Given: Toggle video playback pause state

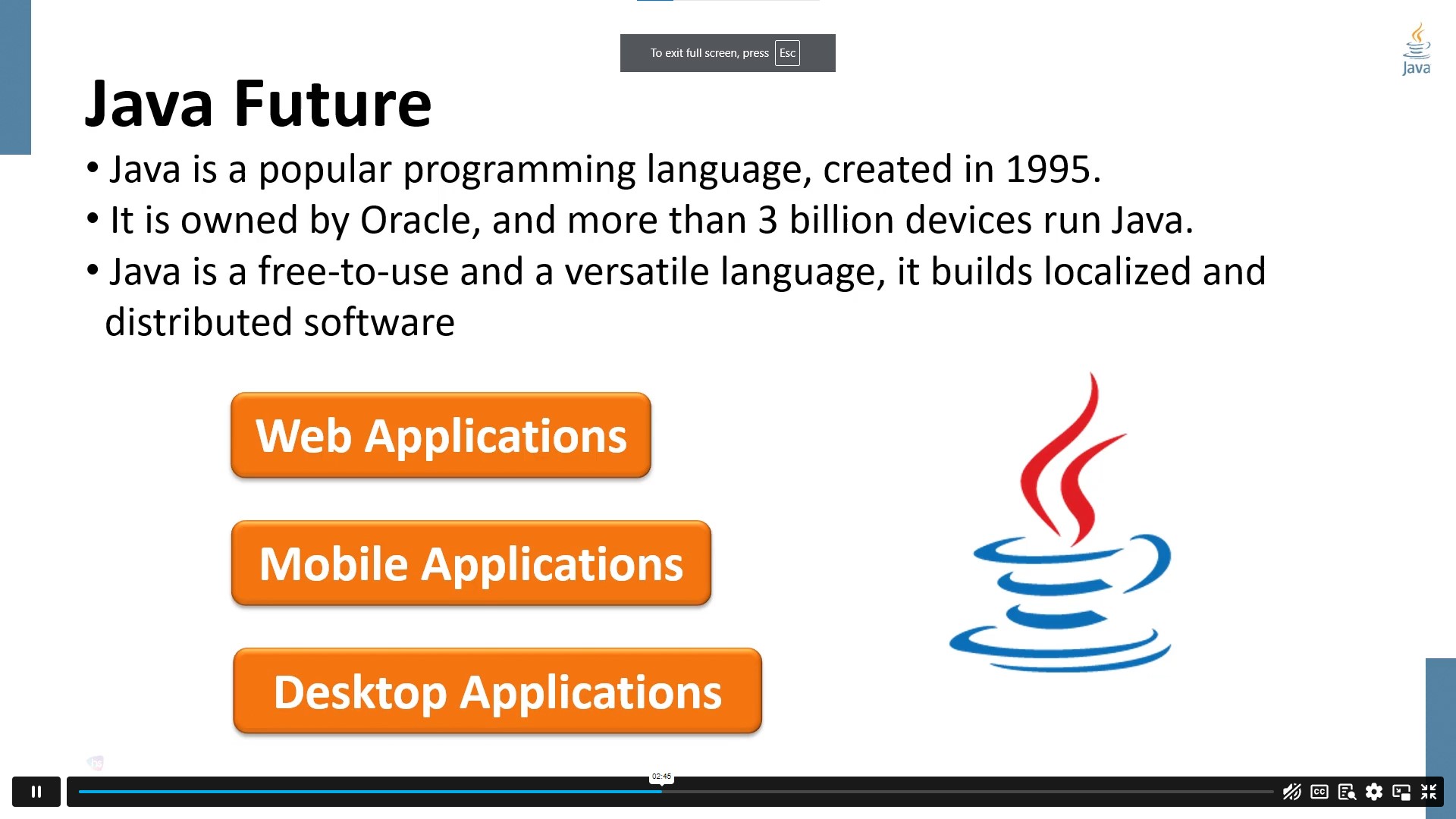Looking at the screenshot, I should (37, 792).
